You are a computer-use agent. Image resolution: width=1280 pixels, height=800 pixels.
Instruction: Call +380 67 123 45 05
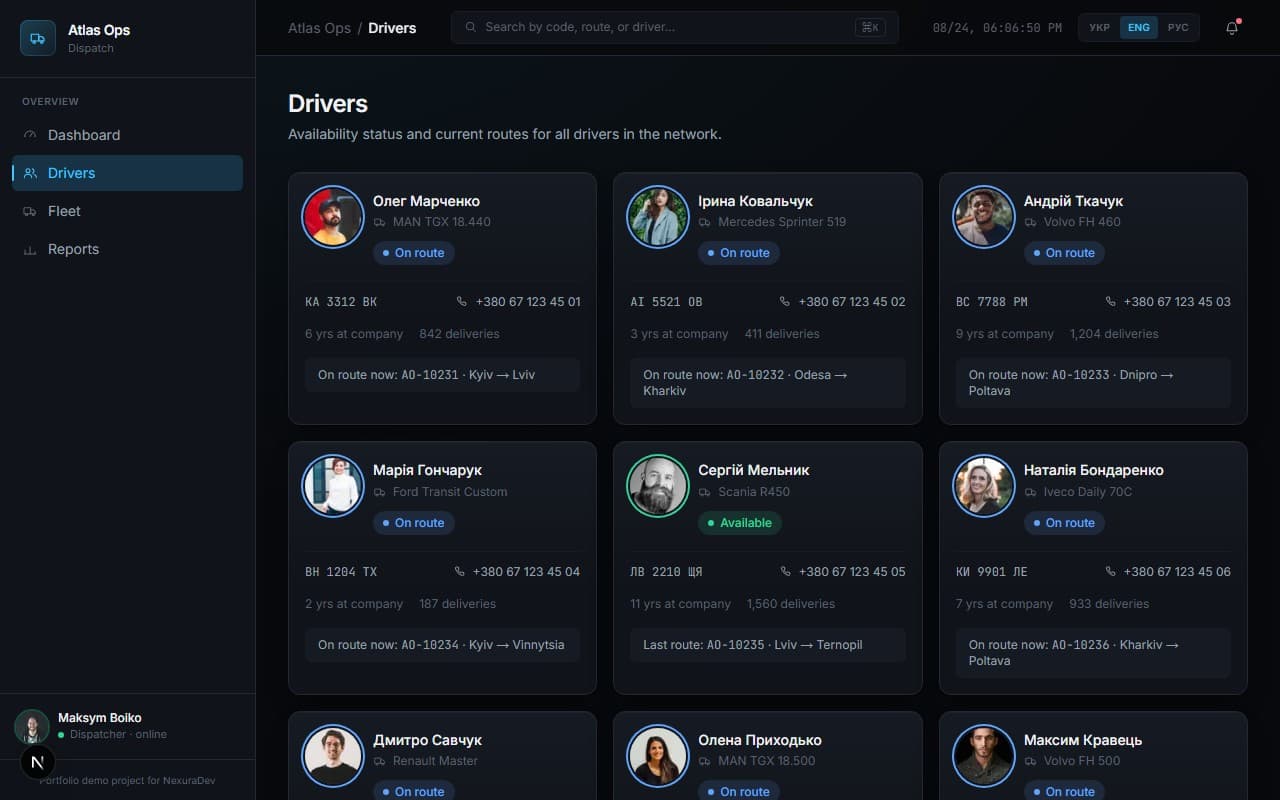843,571
